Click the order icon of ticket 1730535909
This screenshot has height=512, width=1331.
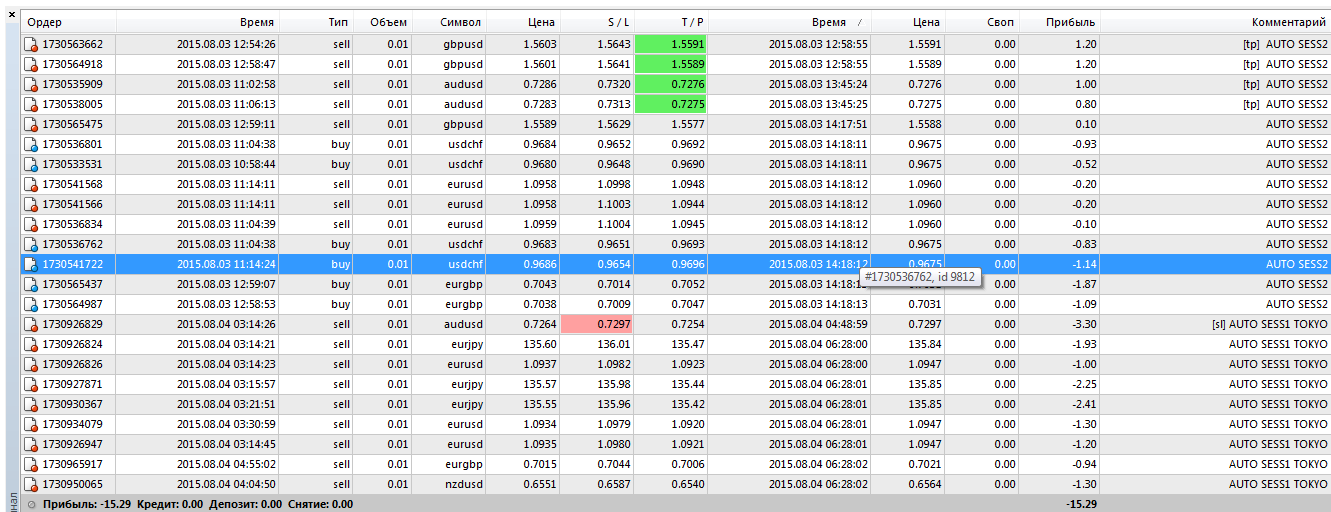tap(31, 84)
